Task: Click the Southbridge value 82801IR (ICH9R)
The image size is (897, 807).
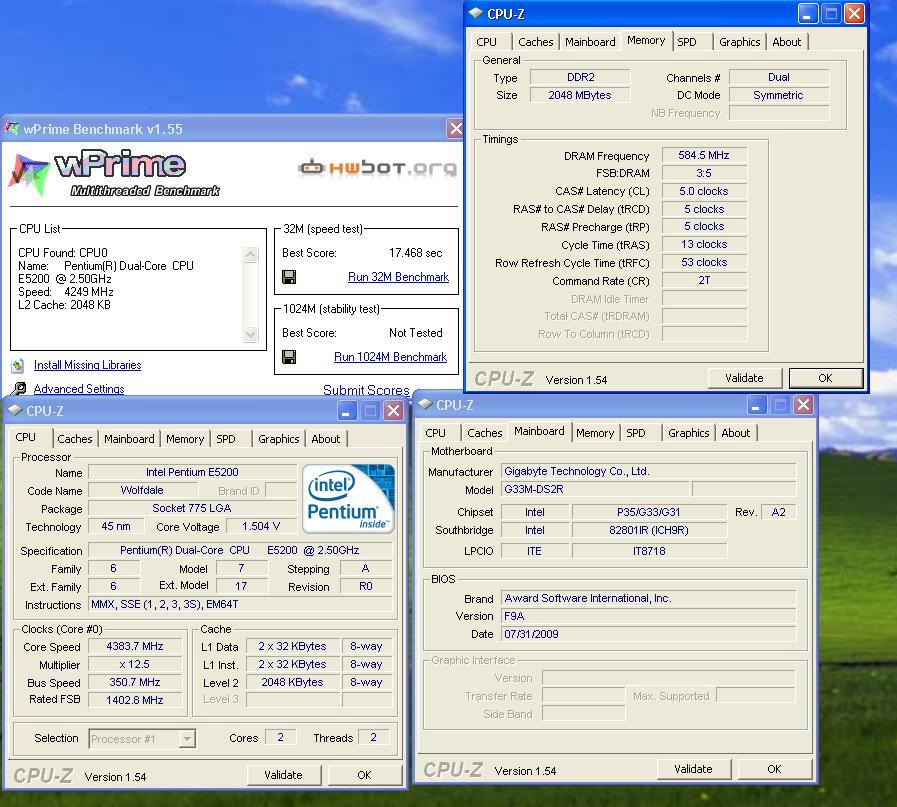Action: coord(649,530)
